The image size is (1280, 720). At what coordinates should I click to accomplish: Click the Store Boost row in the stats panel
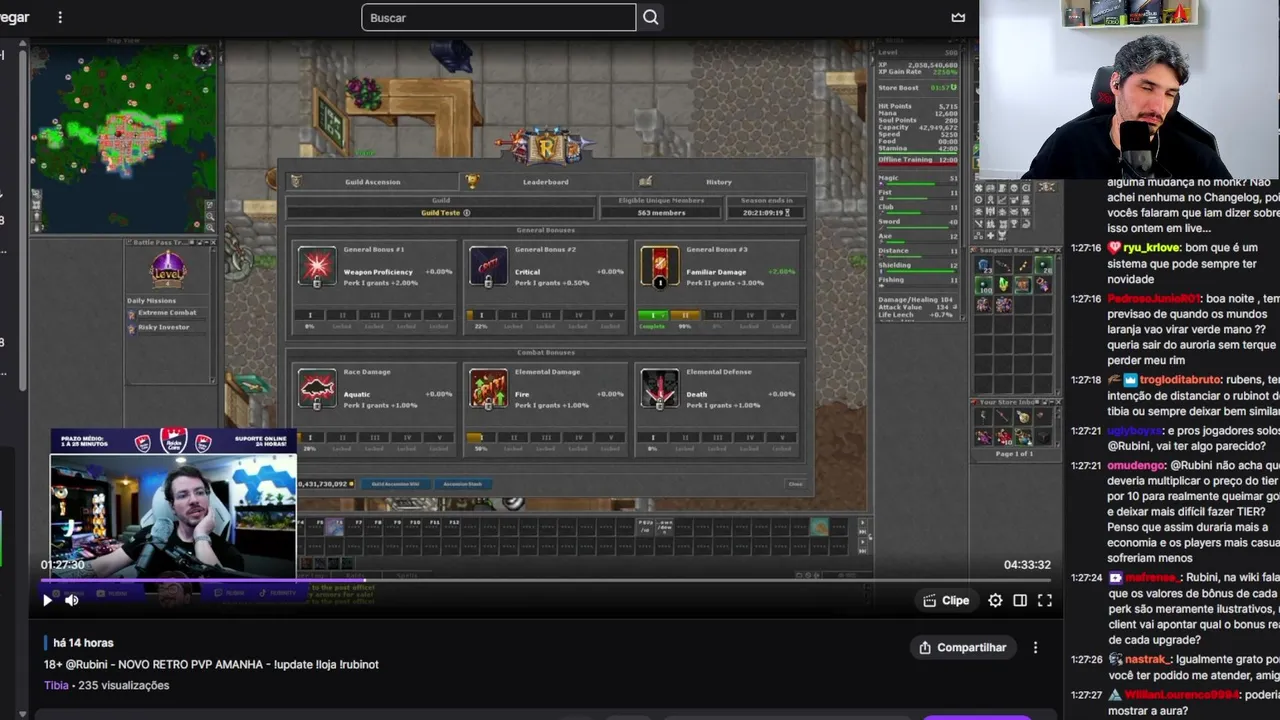pos(918,88)
